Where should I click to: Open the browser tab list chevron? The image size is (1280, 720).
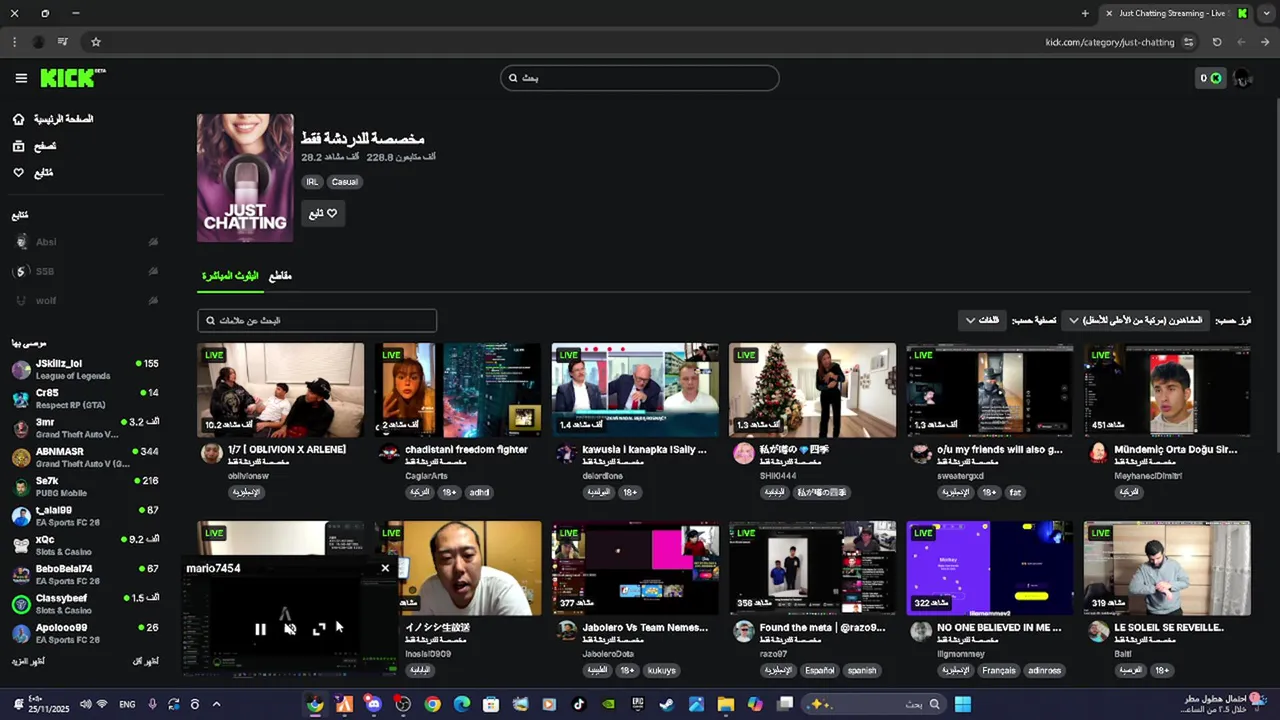(x=1265, y=13)
